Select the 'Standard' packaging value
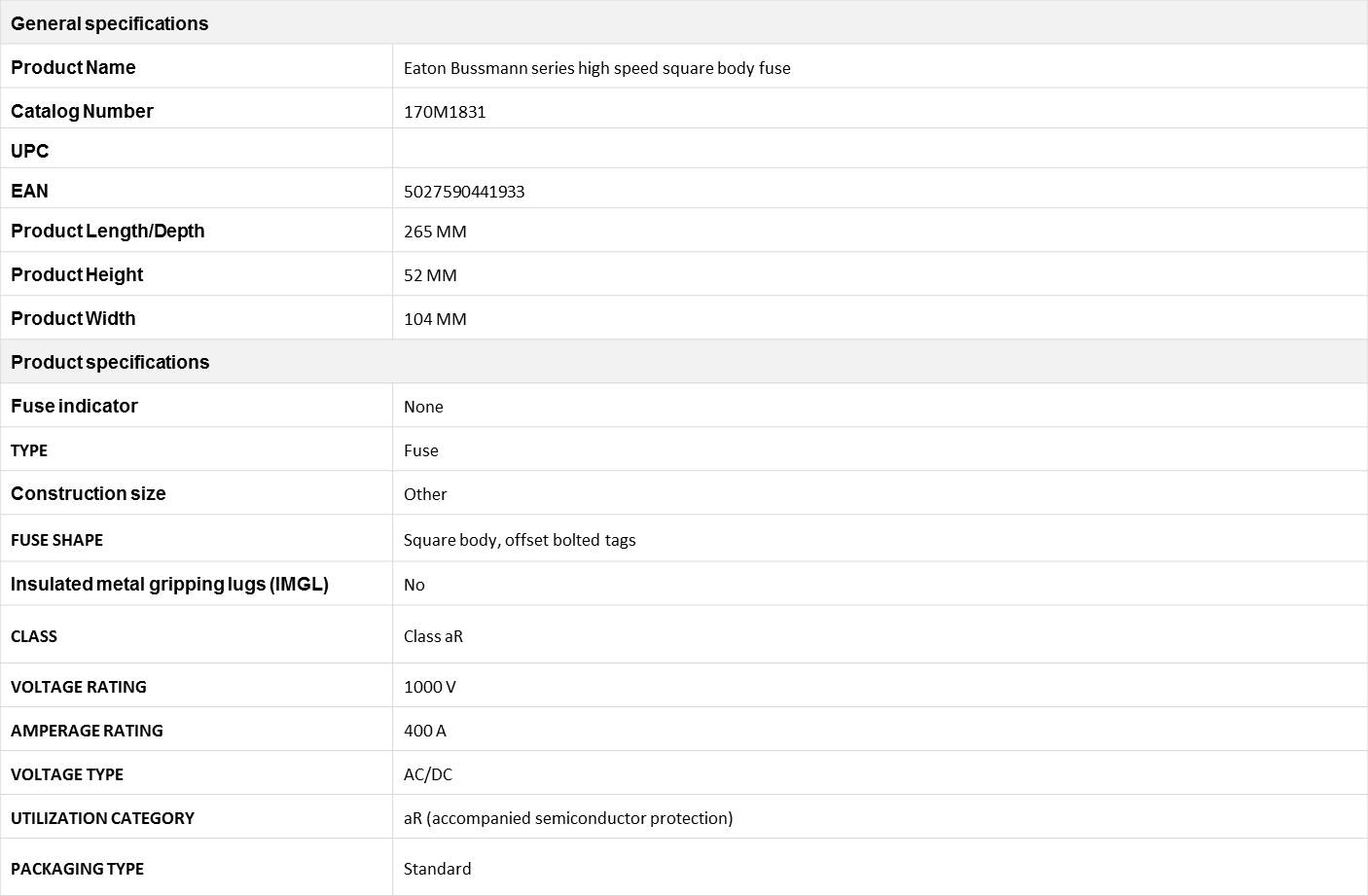This screenshot has height=896, width=1368. click(438, 869)
